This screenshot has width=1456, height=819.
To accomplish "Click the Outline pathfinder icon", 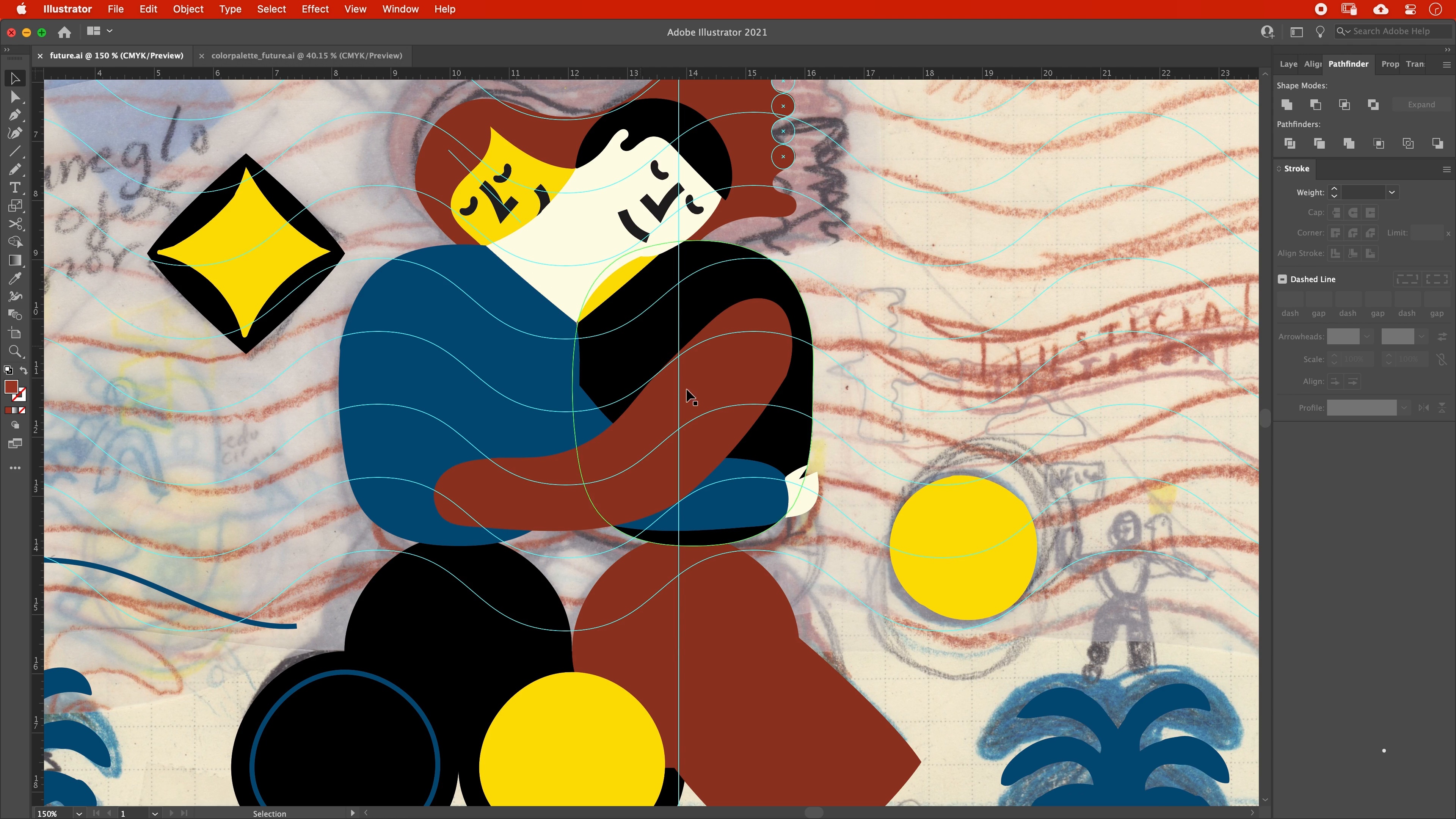I will click(x=1408, y=144).
